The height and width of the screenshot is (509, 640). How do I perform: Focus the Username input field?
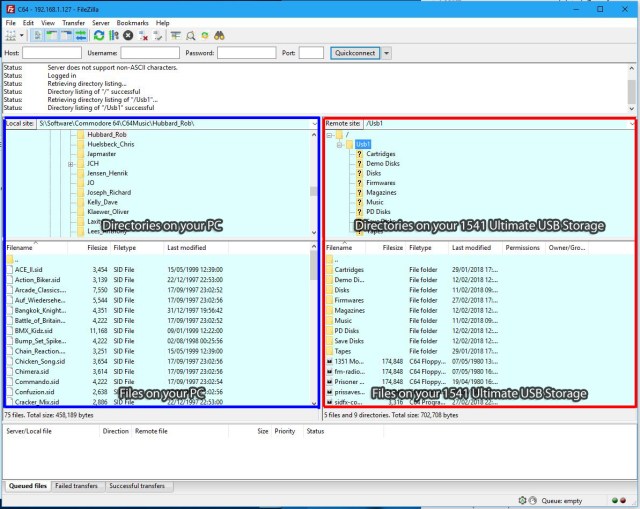tap(150, 53)
